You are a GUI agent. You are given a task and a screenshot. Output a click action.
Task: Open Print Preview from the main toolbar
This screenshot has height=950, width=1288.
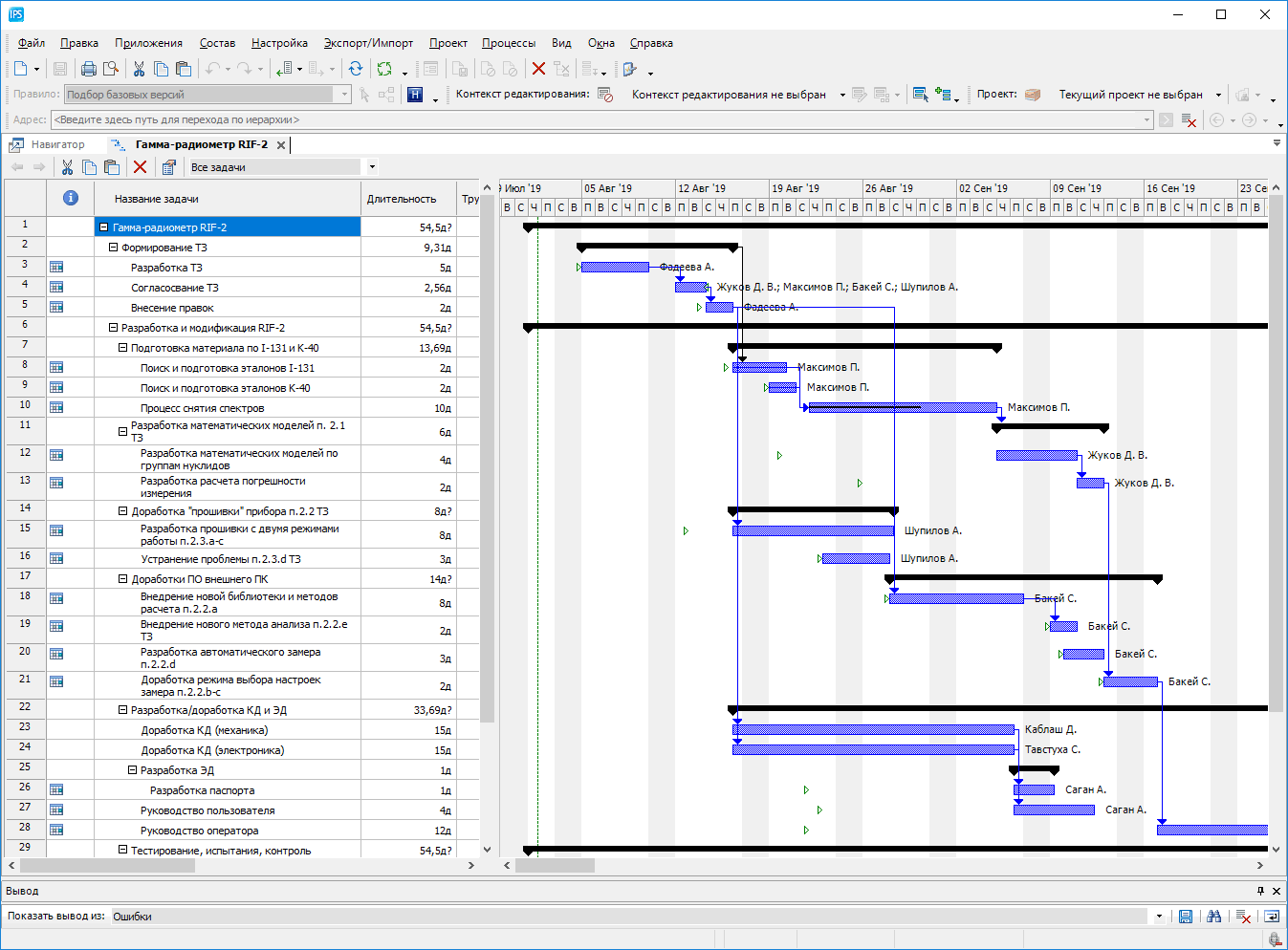tap(111, 69)
